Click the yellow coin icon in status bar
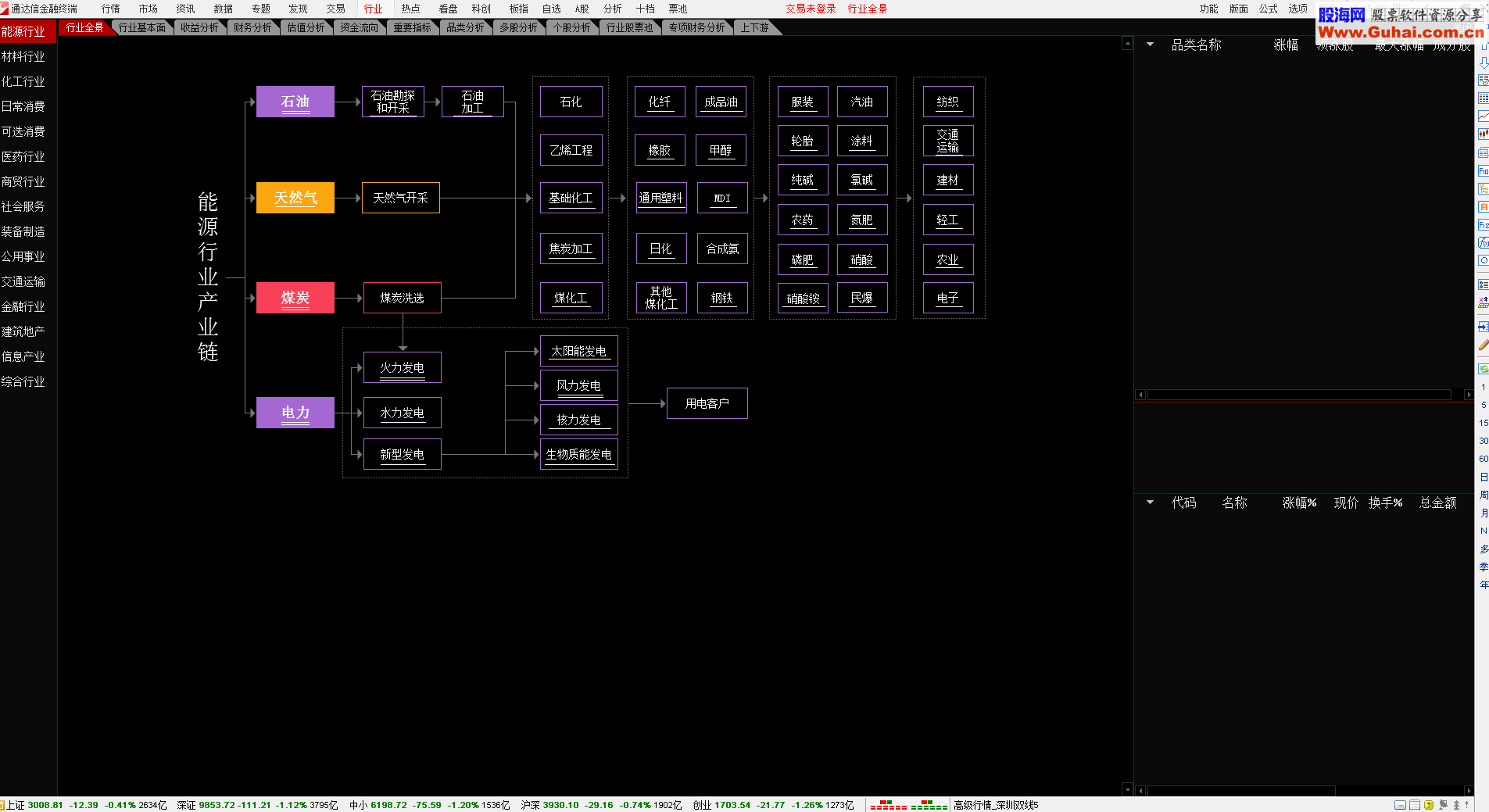The height and width of the screenshot is (812, 1489). (1428, 805)
